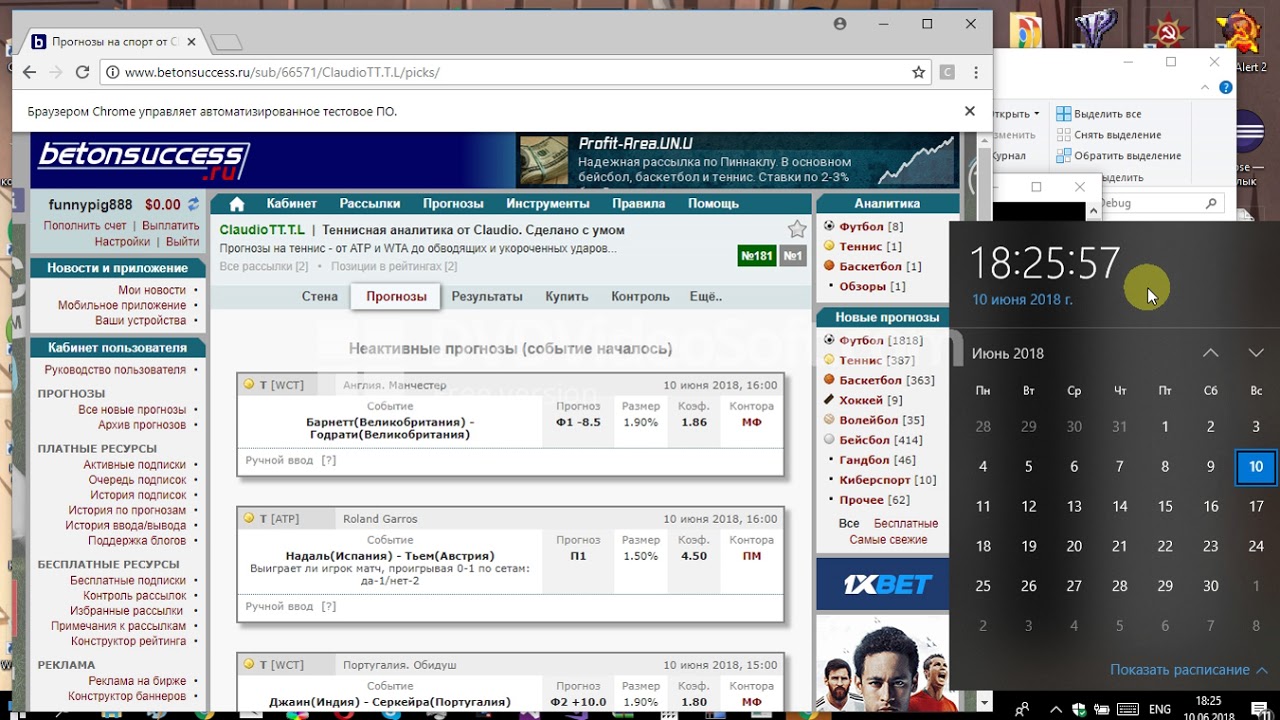This screenshot has width=1280, height=720.
Task: Select highlighted day 10 in calendar
Action: point(1256,466)
